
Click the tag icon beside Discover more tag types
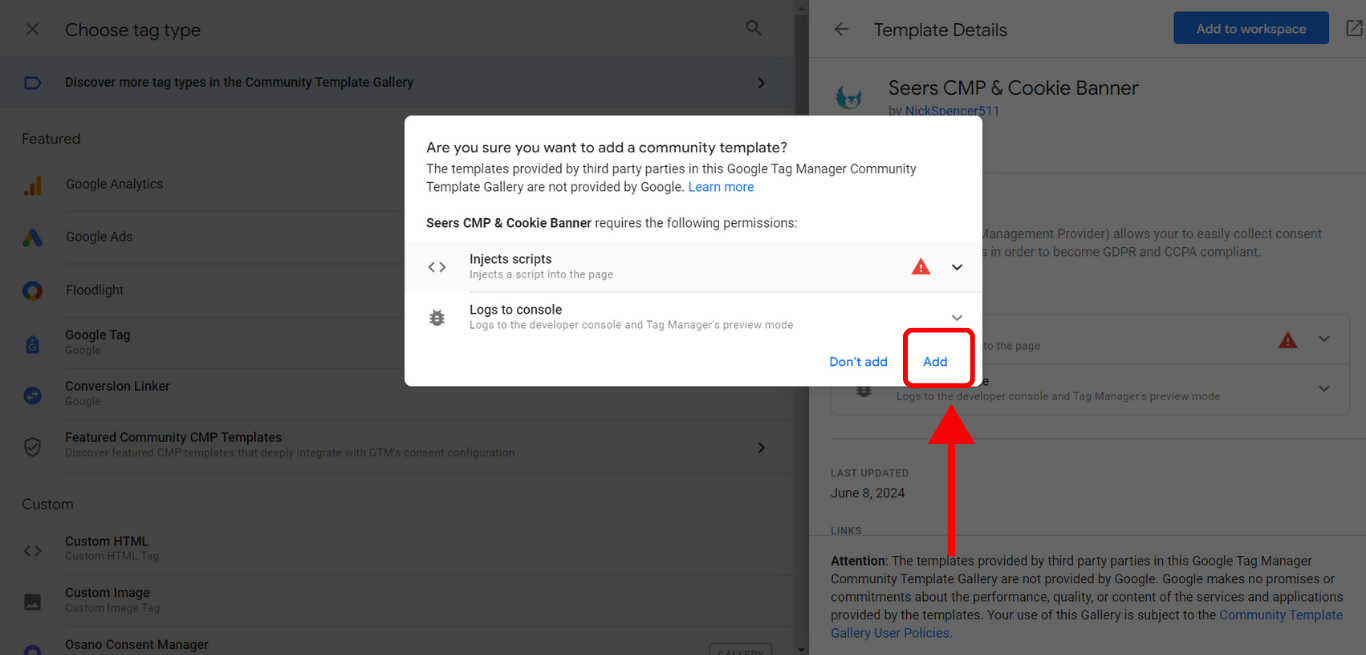click(x=32, y=82)
